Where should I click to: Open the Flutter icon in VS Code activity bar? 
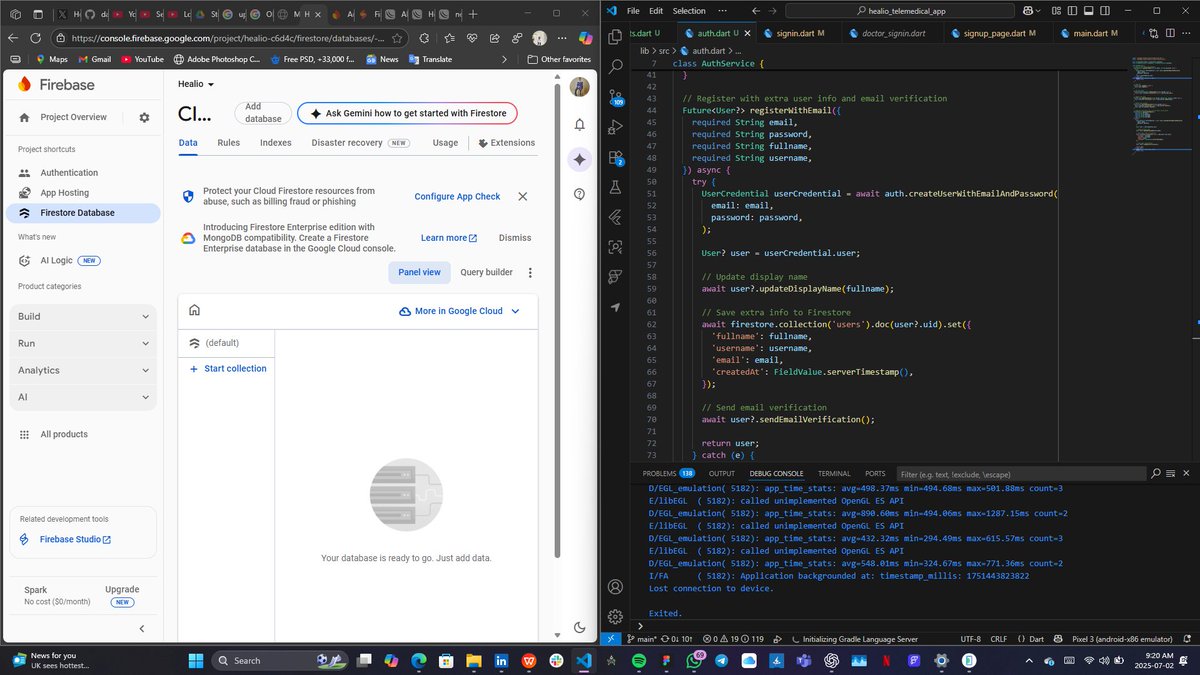[615, 217]
